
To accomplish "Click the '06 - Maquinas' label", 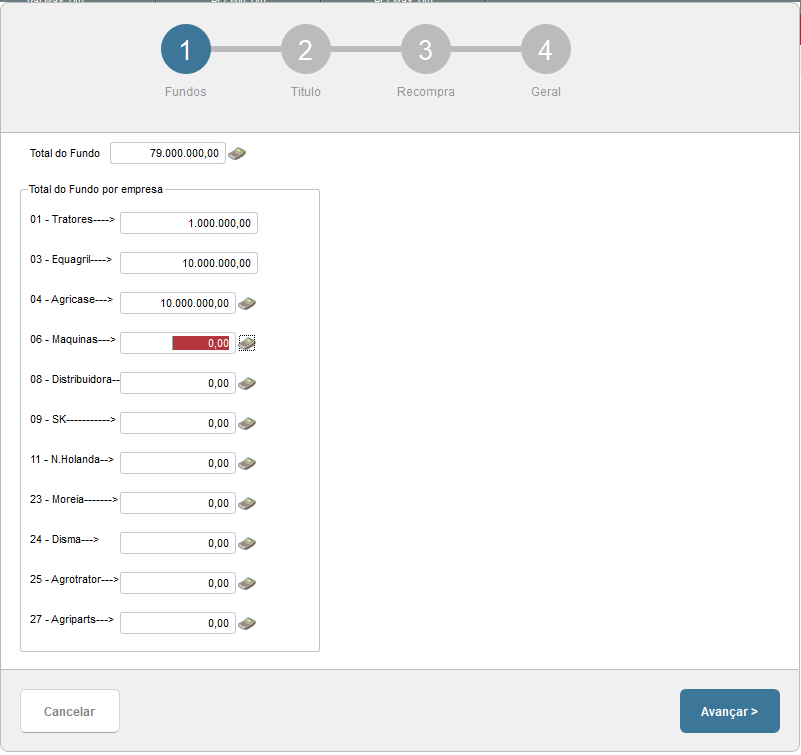I will (x=73, y=339).
